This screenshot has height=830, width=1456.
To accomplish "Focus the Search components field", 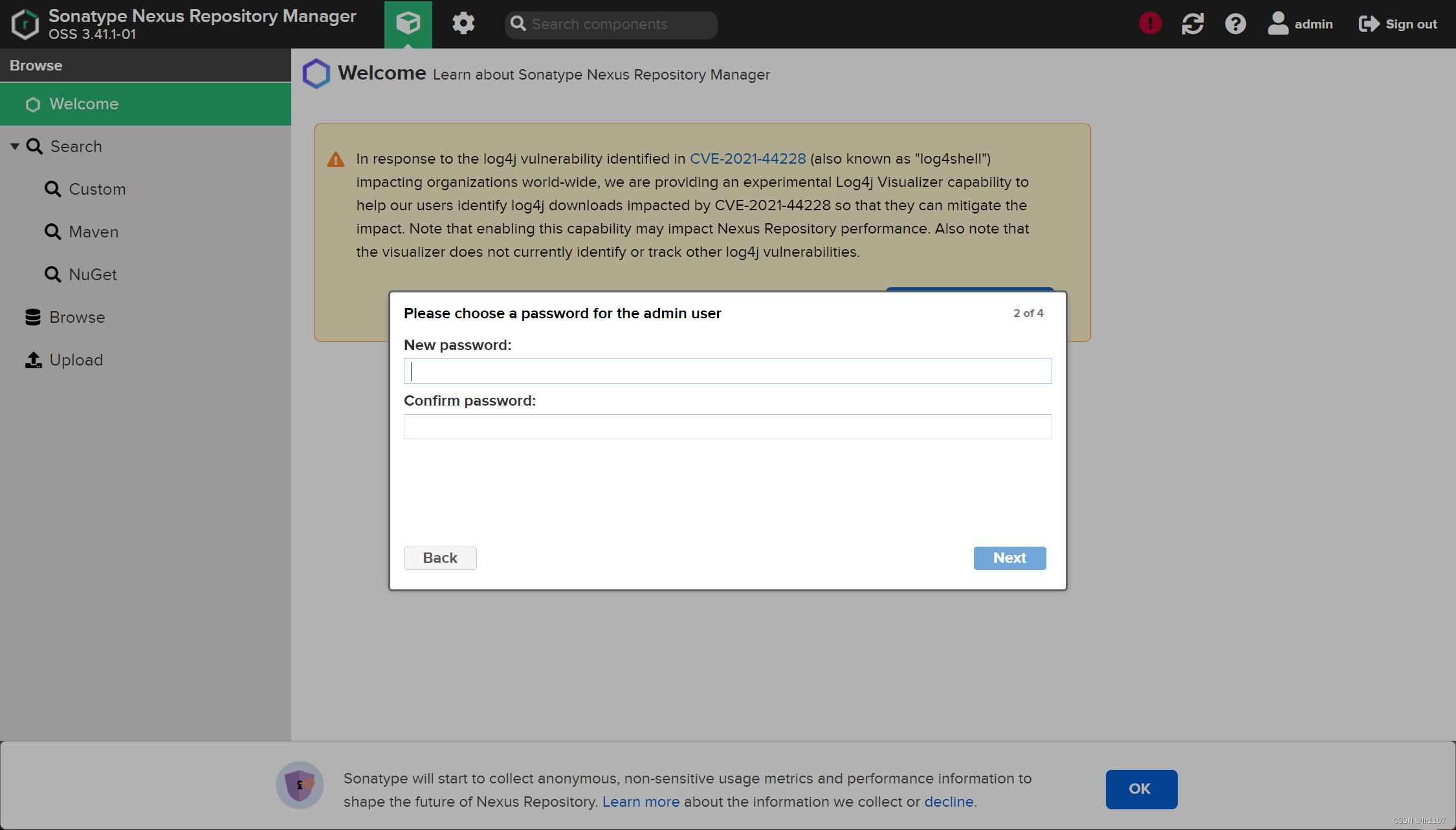I will pos(611,24).
